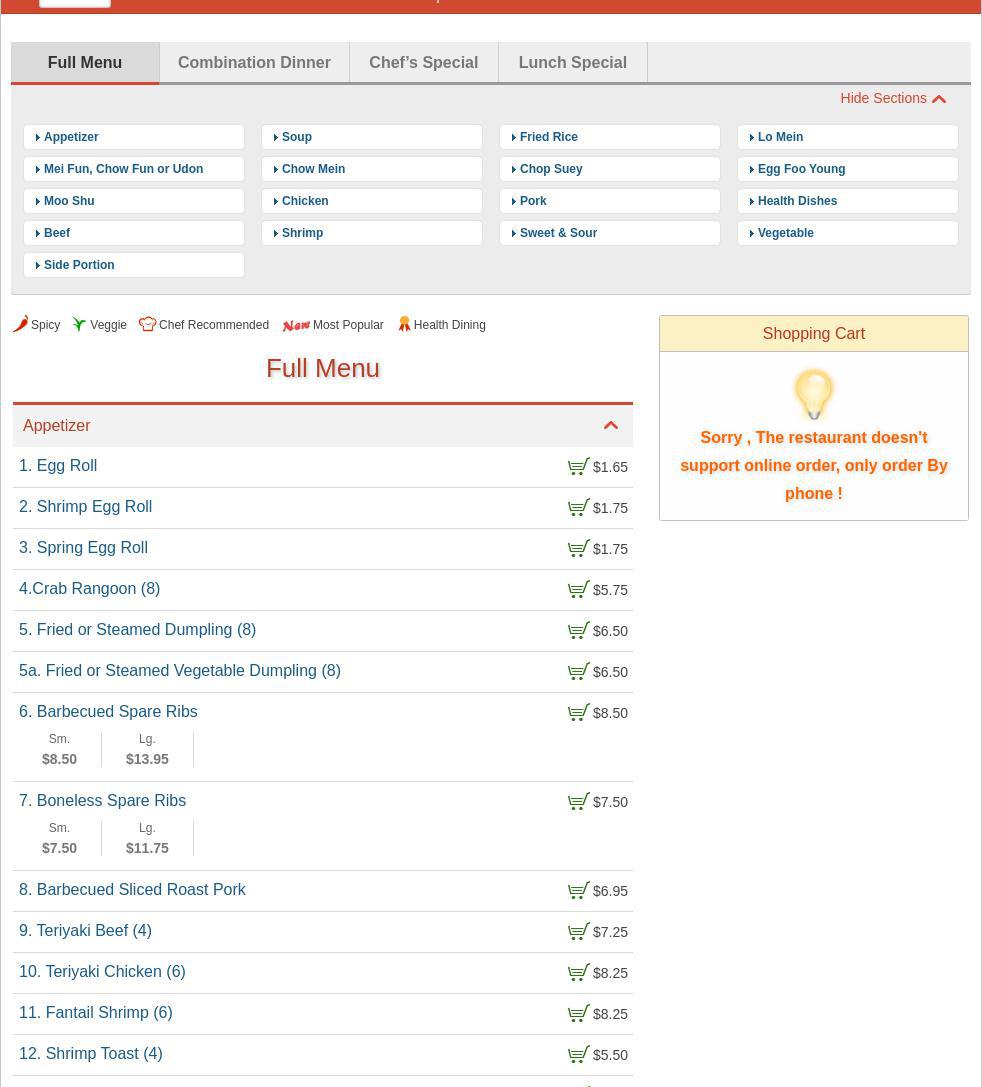The width and height of the screenshot is (982, 1087).
Task: Hide Sections using the top-right toggle
Action: (x=892, y=98)
